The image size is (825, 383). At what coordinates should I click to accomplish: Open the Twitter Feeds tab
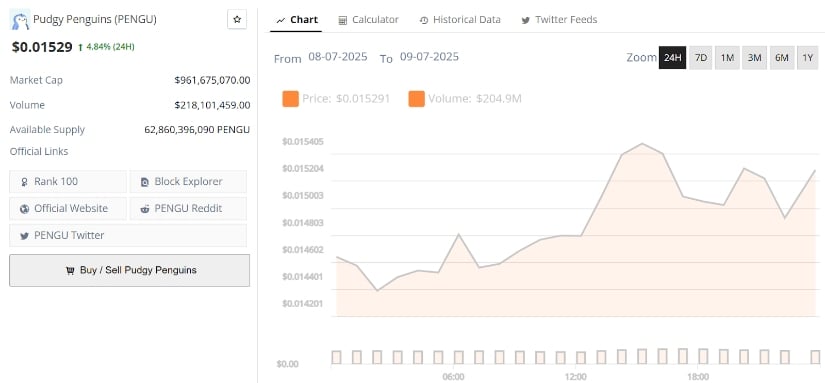pos(559,19)
